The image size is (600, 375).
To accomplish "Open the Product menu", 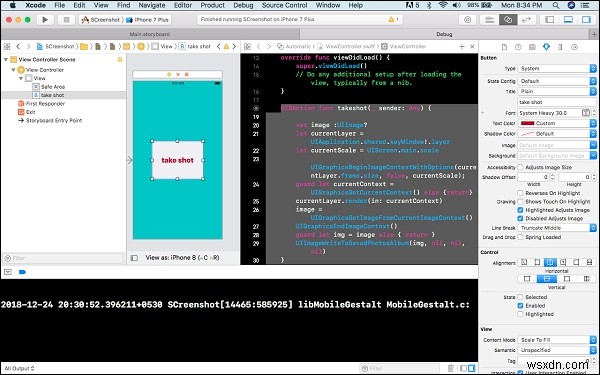I will click(212, 5).
